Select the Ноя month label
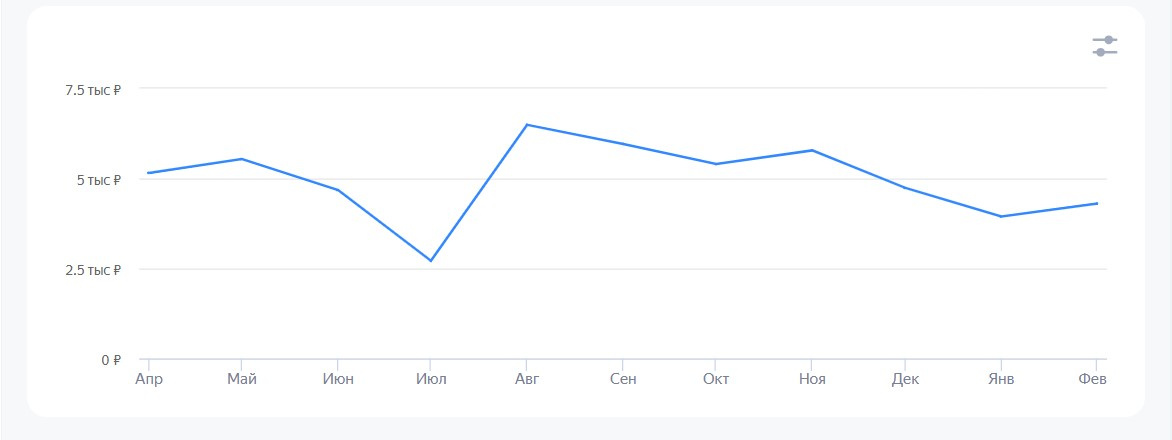This screenshot has height=440, width=1172. (812, 379)
